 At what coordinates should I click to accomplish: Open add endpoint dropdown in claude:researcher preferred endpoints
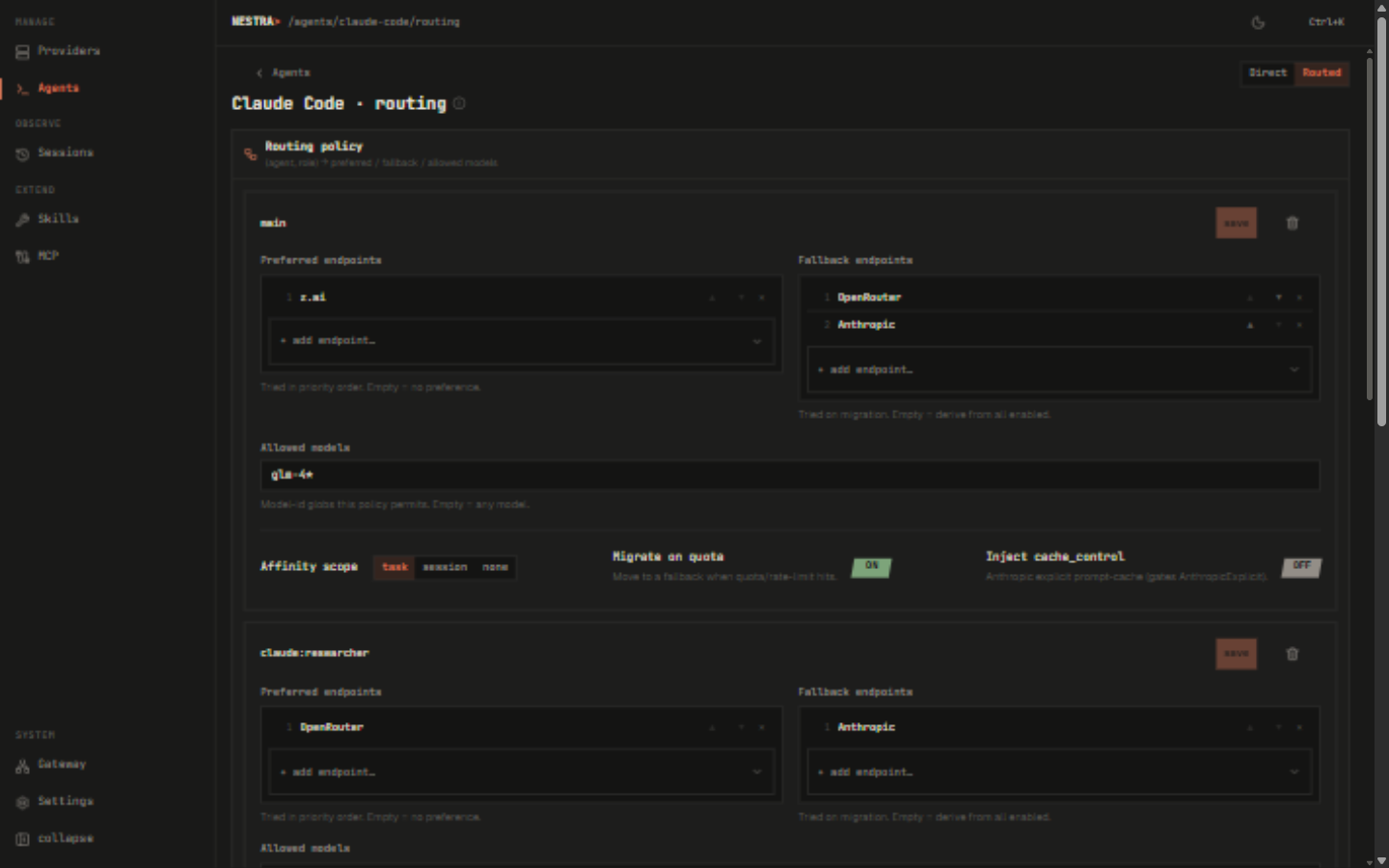[522, 773]
